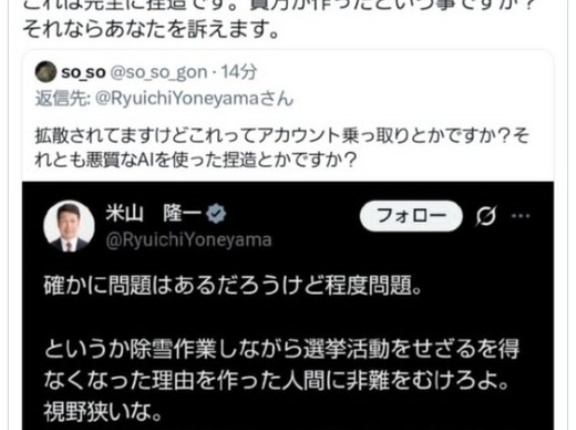Click the gray @RyuichiYoneyama handle under the name
576x430 pixels.
189,241
